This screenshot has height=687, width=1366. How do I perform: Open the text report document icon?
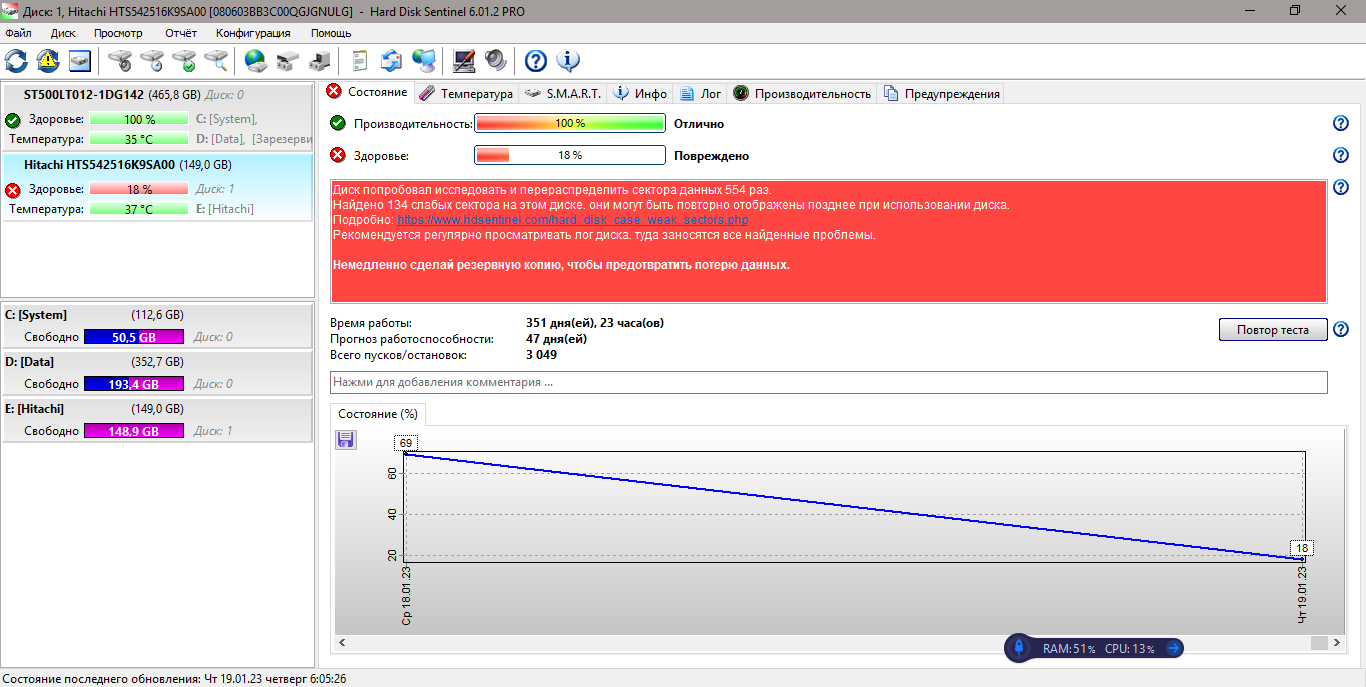coord(360,61)
